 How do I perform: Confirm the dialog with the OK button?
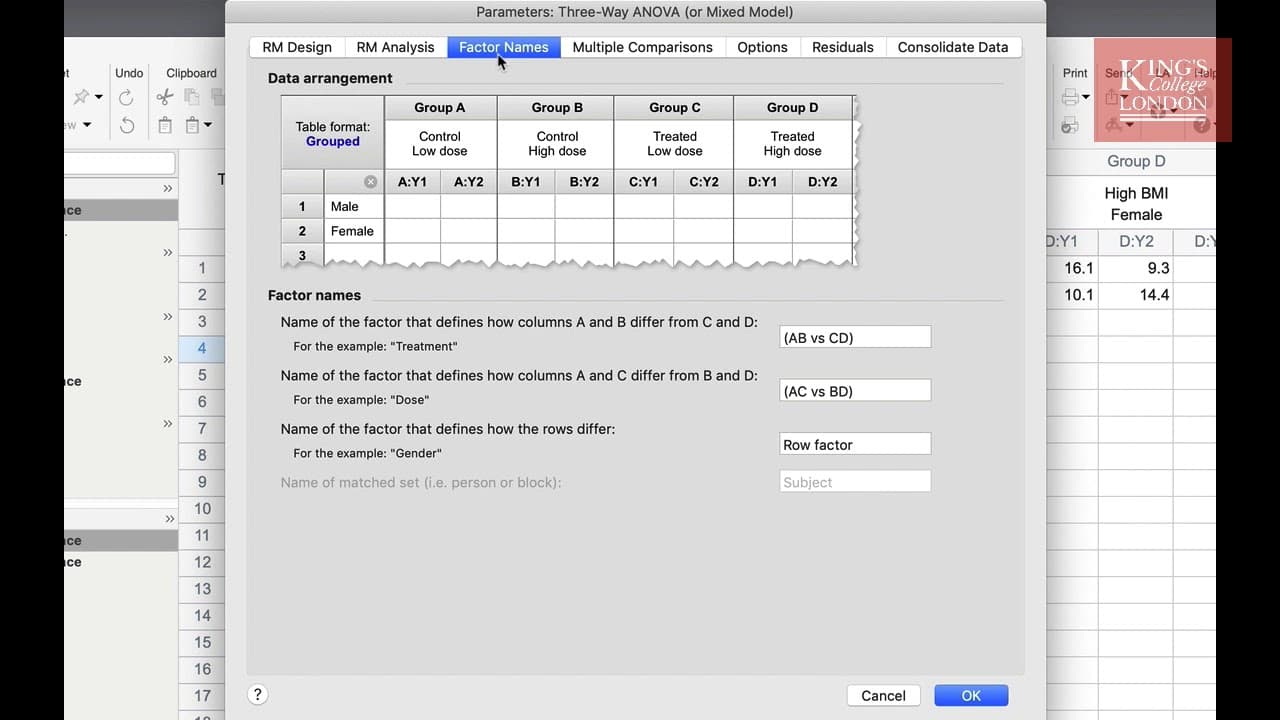point(971,696)
